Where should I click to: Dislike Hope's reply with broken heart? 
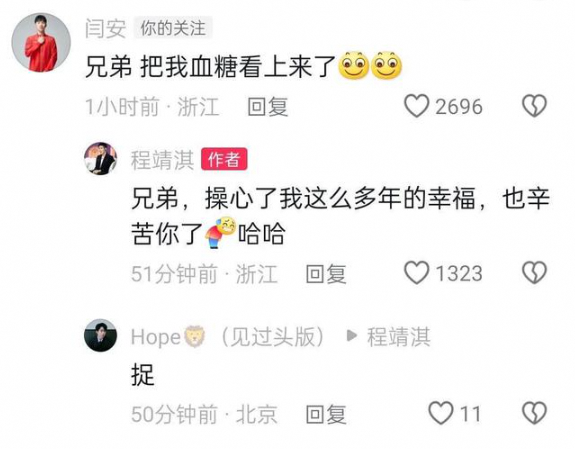click(534, 413)
